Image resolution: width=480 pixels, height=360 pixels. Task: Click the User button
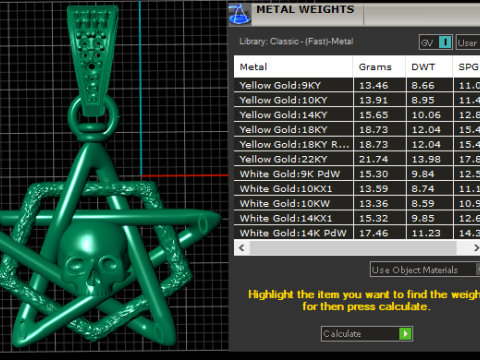[x=468, y=42]
